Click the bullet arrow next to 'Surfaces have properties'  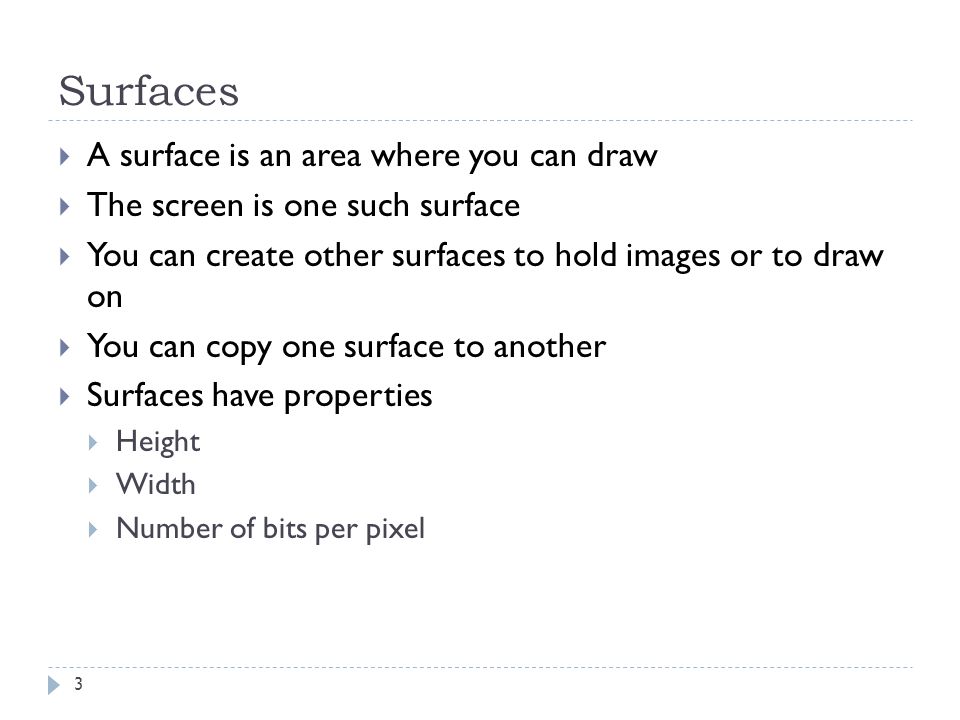point(64,397)
